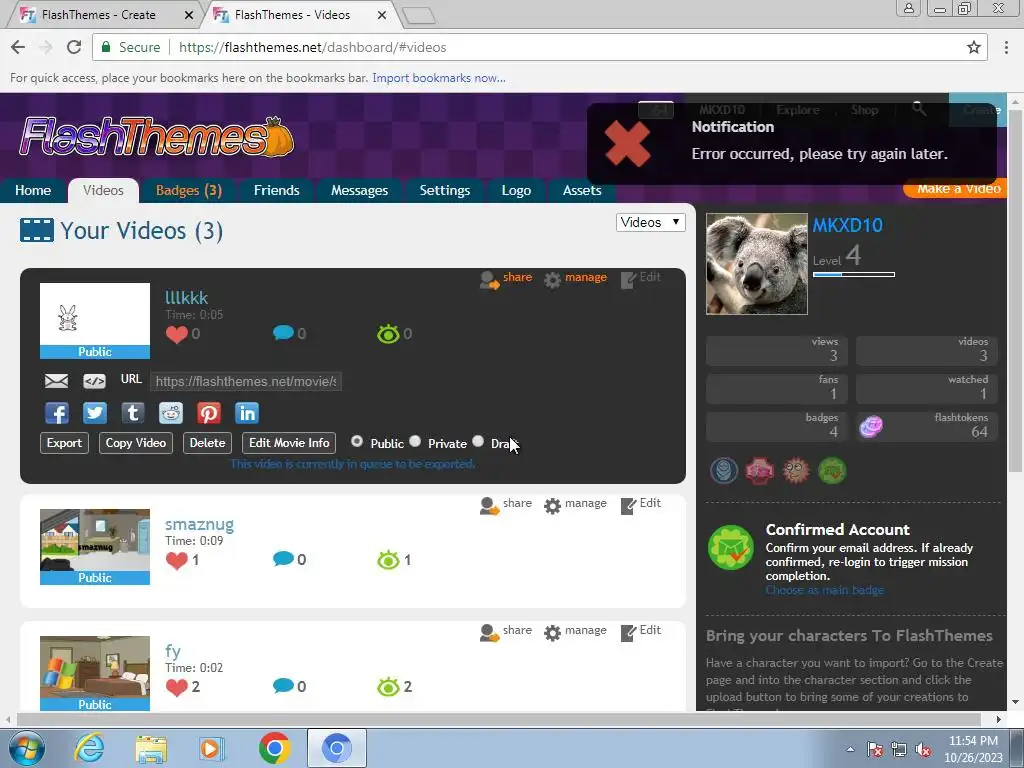
Task: Share lllkkk on LinkedIn icon
Action: pyautogui.click(x=247, y=413)
